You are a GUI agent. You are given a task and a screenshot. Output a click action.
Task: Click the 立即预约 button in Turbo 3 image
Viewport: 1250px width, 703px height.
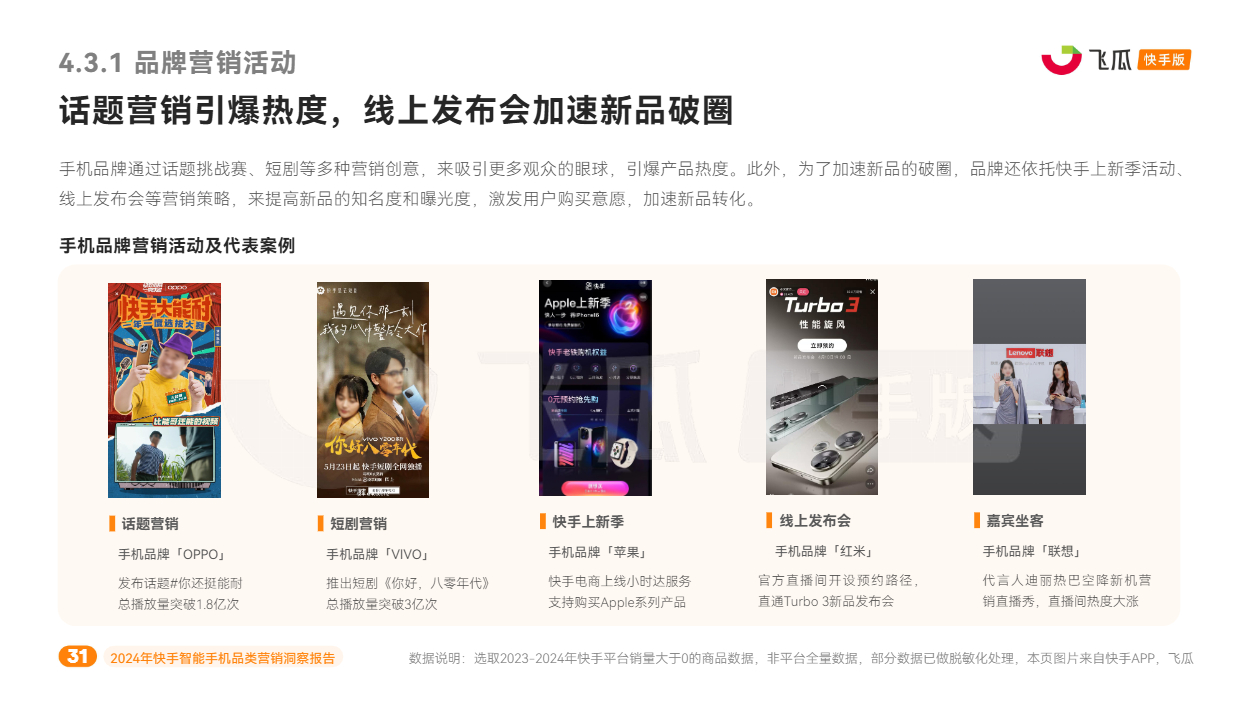click(822, 346)
